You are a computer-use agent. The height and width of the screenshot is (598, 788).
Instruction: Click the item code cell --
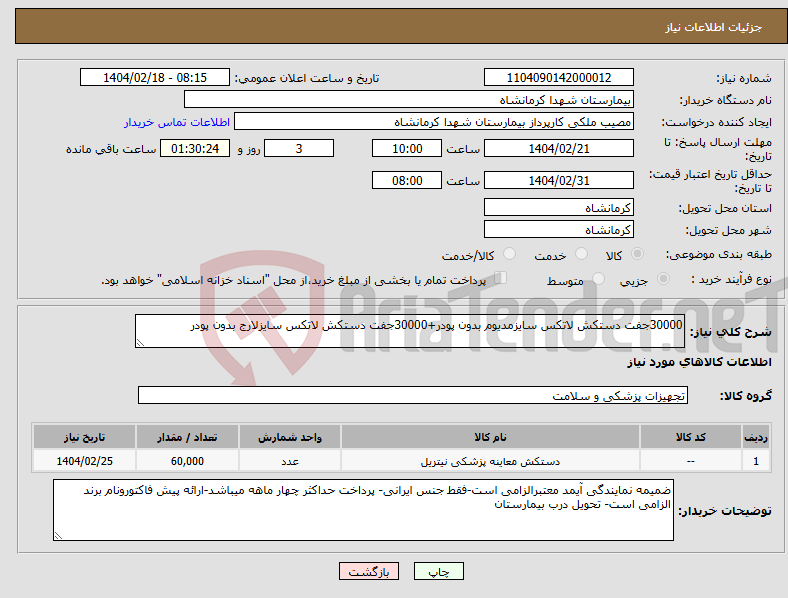click(691, 461)
